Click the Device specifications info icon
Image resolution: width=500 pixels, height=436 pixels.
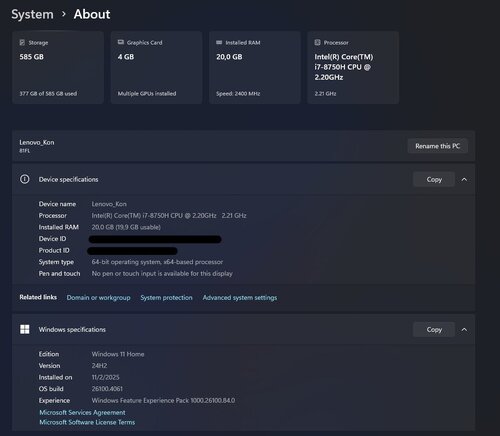click(25, 179)
